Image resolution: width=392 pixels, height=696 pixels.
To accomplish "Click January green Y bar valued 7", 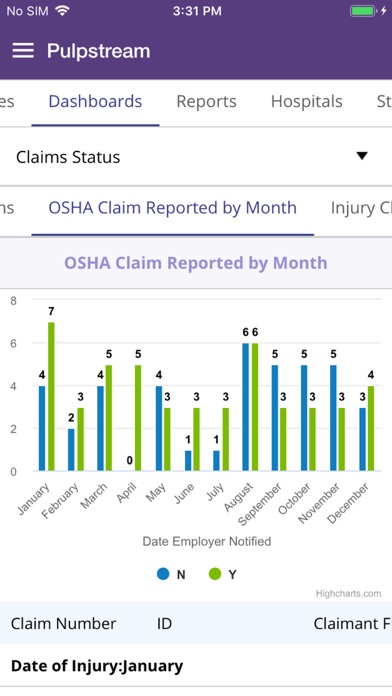I will click(51, 396).
